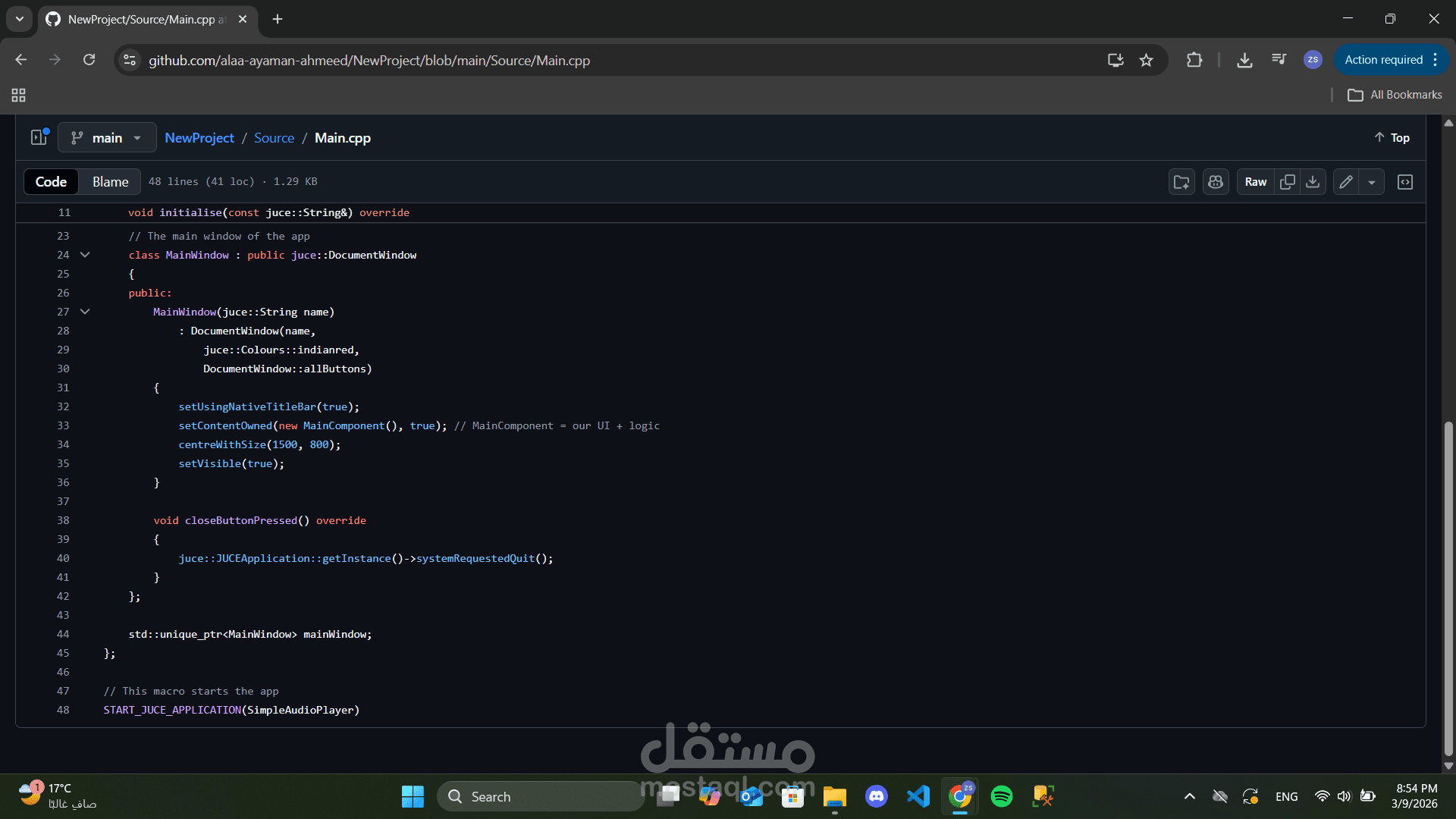Download the raw file icon

[1313, 182]
